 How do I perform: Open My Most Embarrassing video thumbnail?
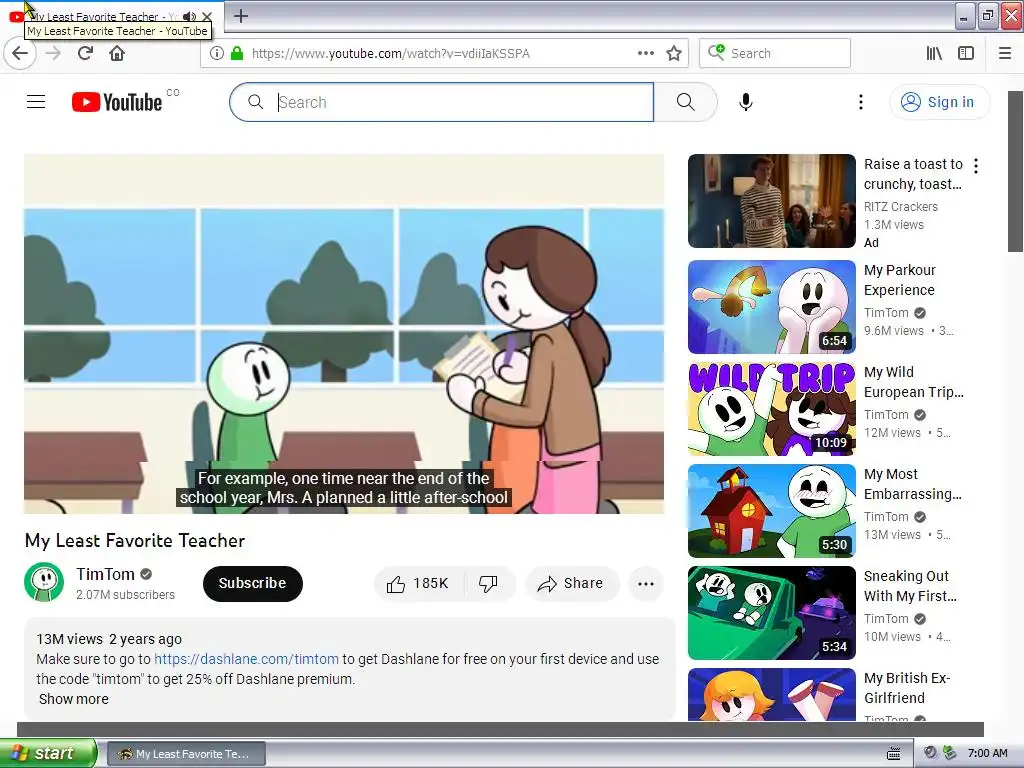point(771,511)
